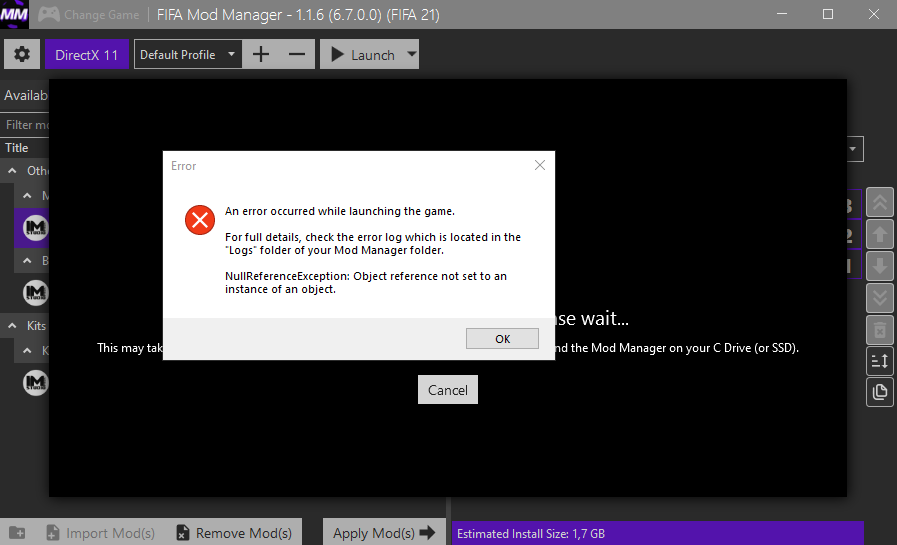Collapse the K subcategory under Kits
This screenshot has height=545, width=897.
click(x=27, y=351)
